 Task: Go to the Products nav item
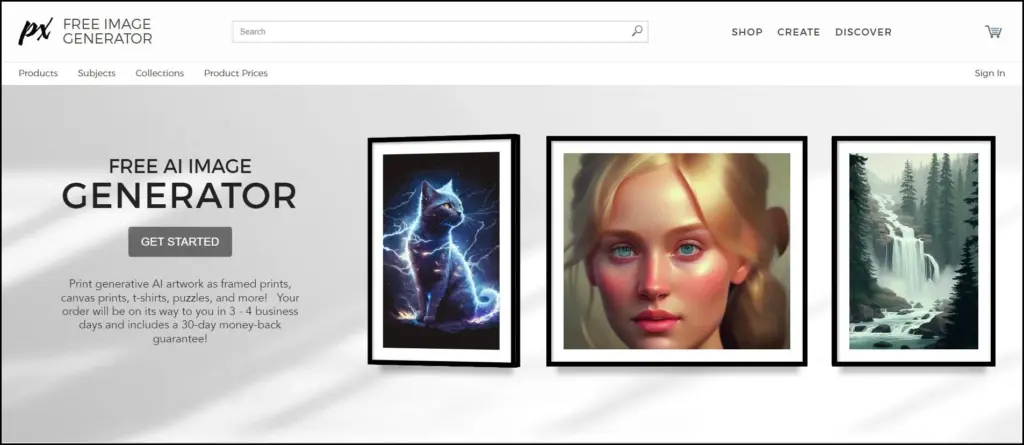pyautogui.click(x=38, y=73)
